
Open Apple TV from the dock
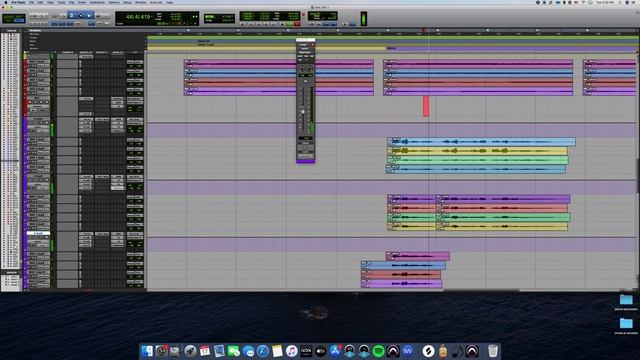coord(320,351)
